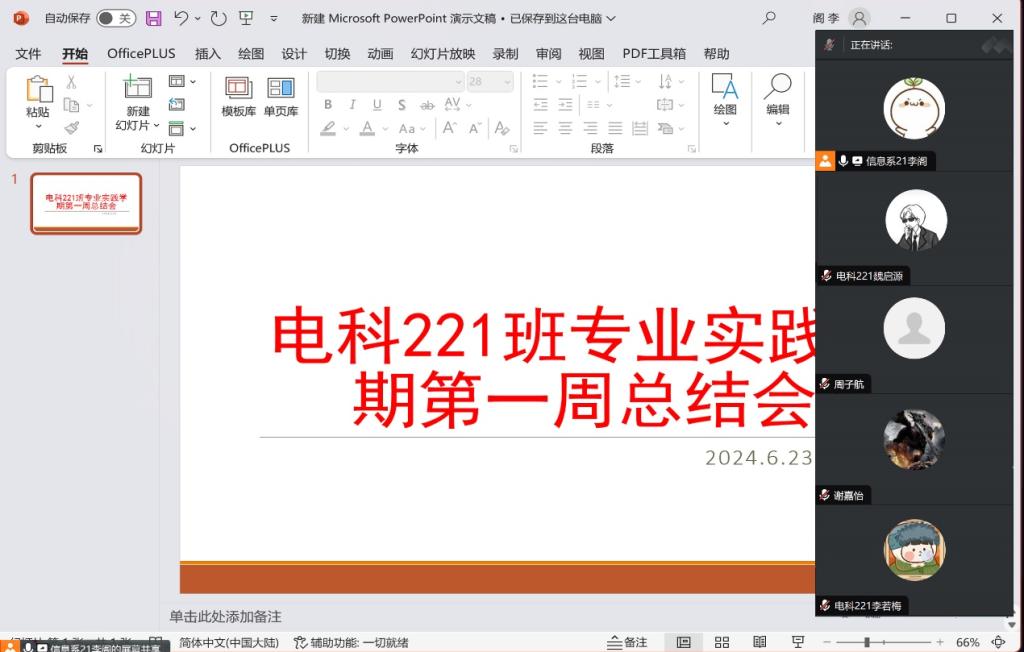Click 辅助功能: 一切就绪 accessibility status
1024x652 pixels.
click(351, 642)
